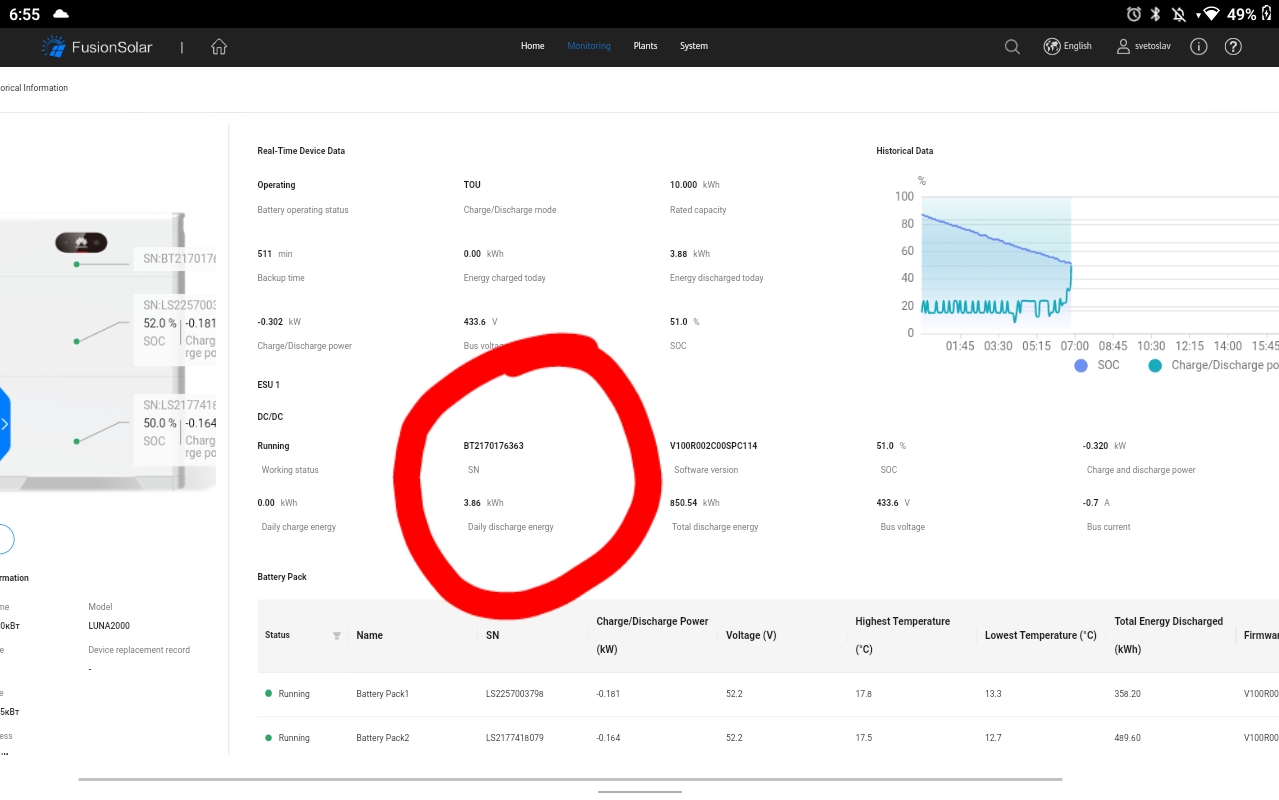
Task: Click the globe language icon
Action: point(1051,46)
